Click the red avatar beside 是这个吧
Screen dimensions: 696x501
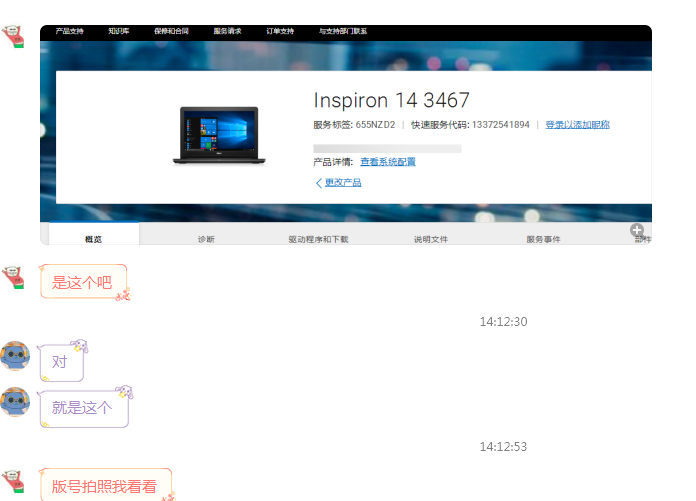[13, 279]
